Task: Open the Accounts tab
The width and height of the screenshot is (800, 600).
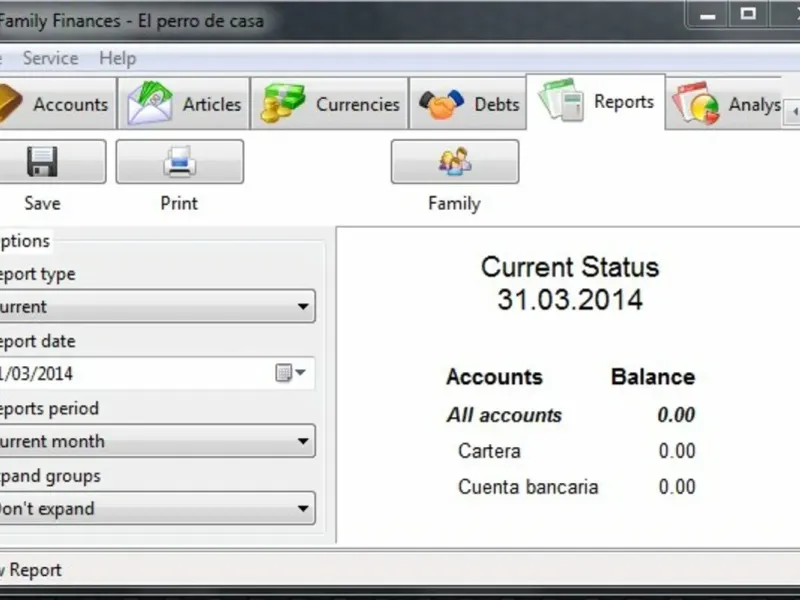Action: click(57, 104)
